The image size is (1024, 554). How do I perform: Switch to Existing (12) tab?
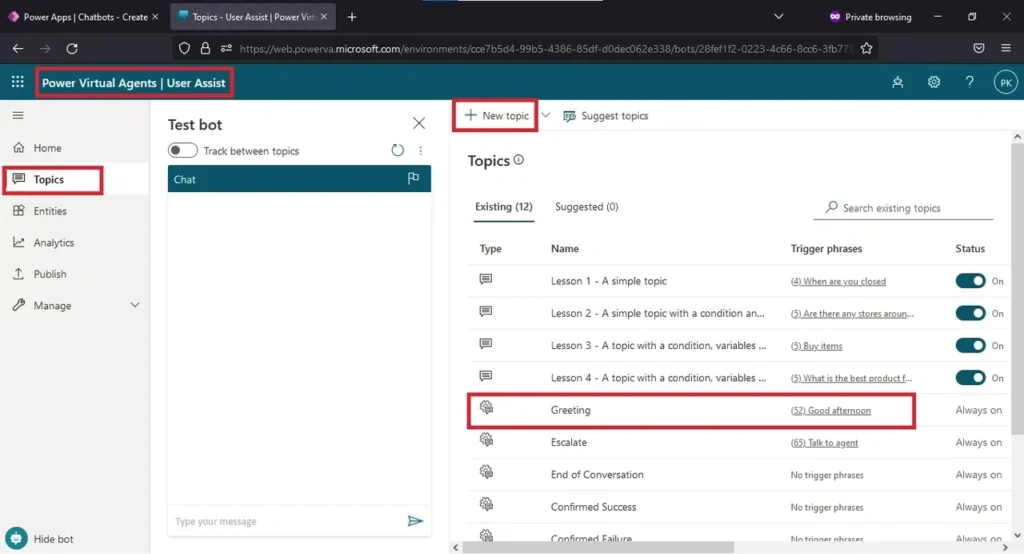tap(504, 206)
